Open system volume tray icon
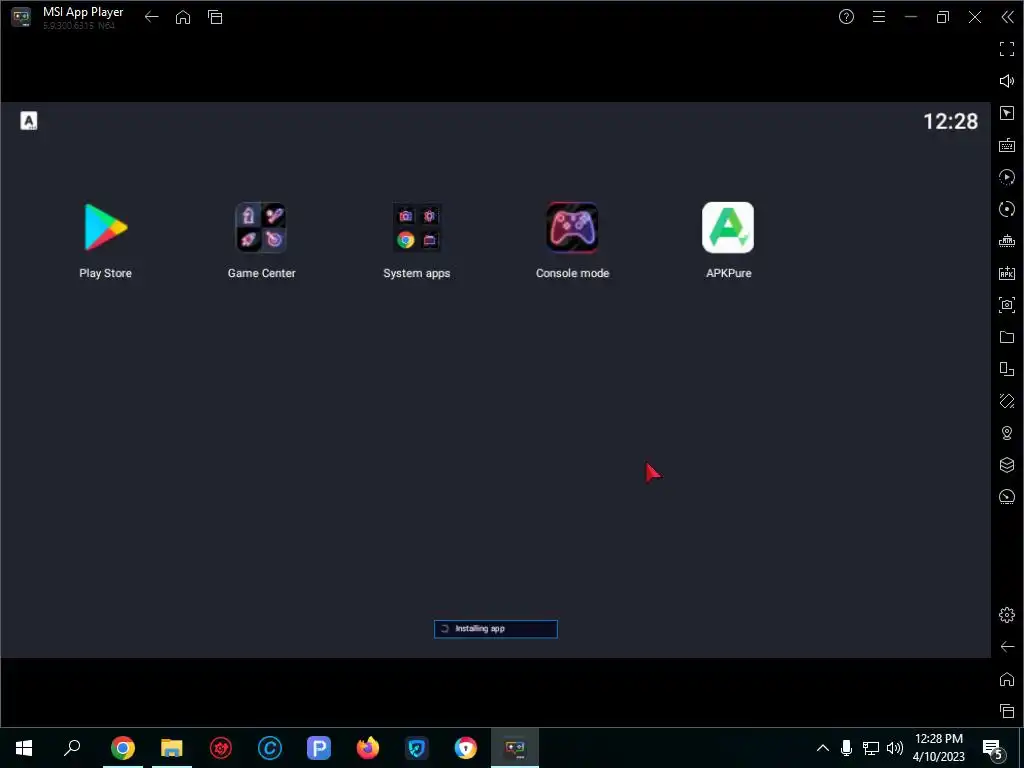This screenshot has width=1024, height=768. pos(895,748)
